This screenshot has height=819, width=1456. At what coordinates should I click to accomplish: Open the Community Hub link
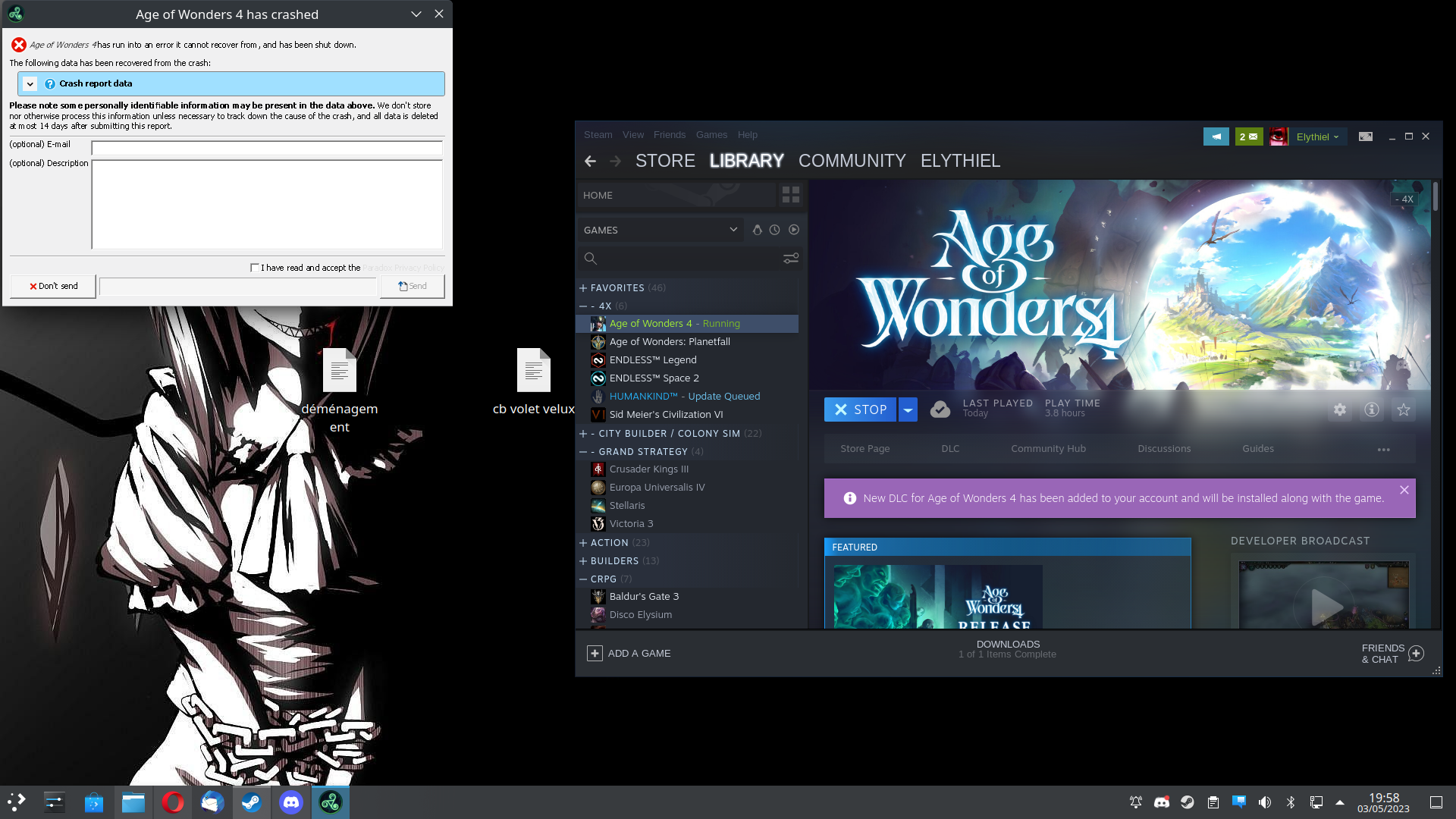pos(1048,449)
